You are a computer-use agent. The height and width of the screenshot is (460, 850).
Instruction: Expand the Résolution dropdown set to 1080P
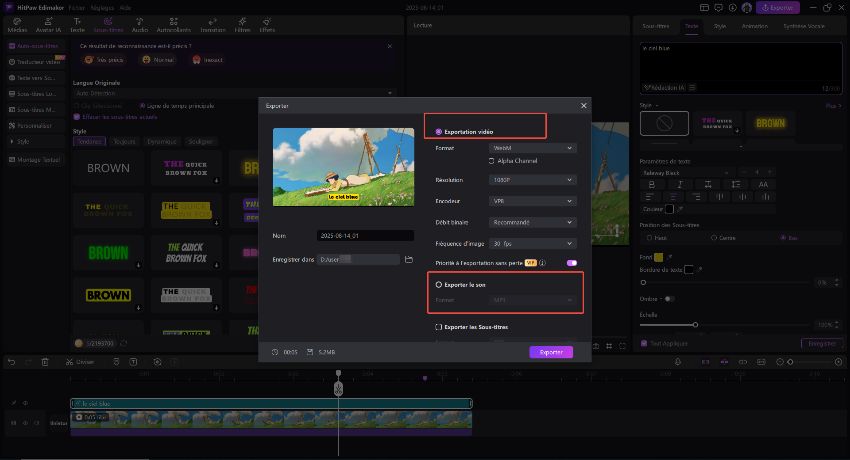point(532,180)
